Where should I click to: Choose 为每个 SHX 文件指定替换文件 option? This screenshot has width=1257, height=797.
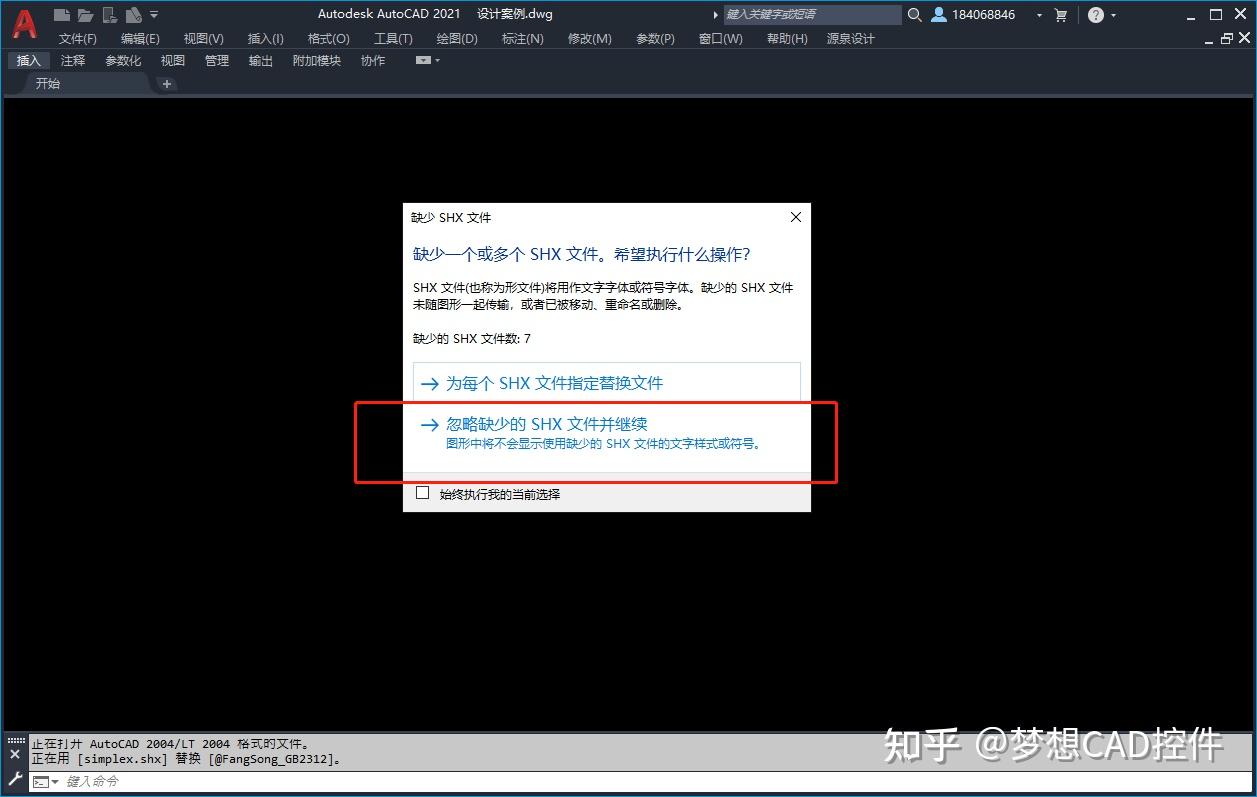[607, 383]
